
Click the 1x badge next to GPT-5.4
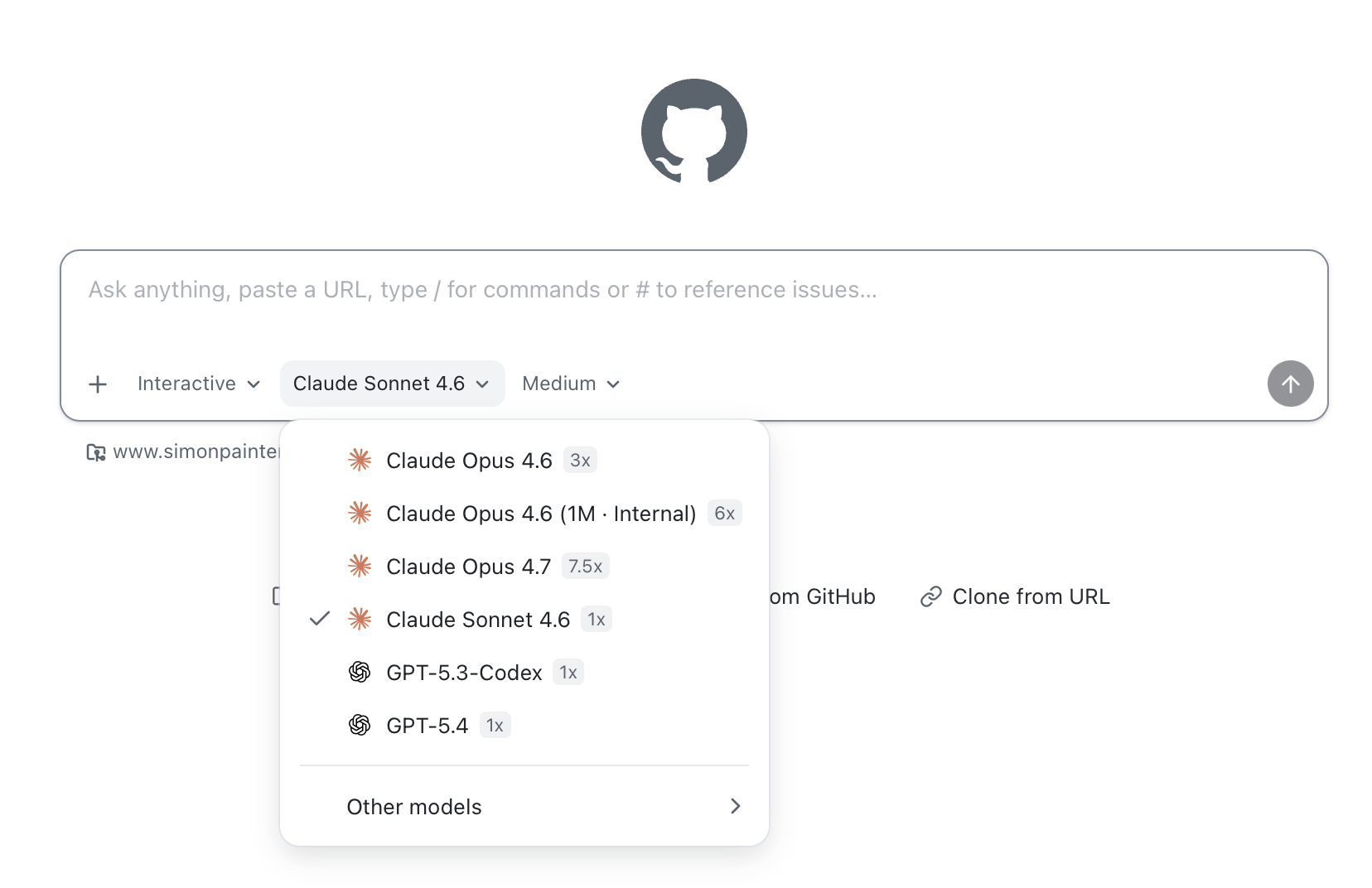tap(495, 725)
